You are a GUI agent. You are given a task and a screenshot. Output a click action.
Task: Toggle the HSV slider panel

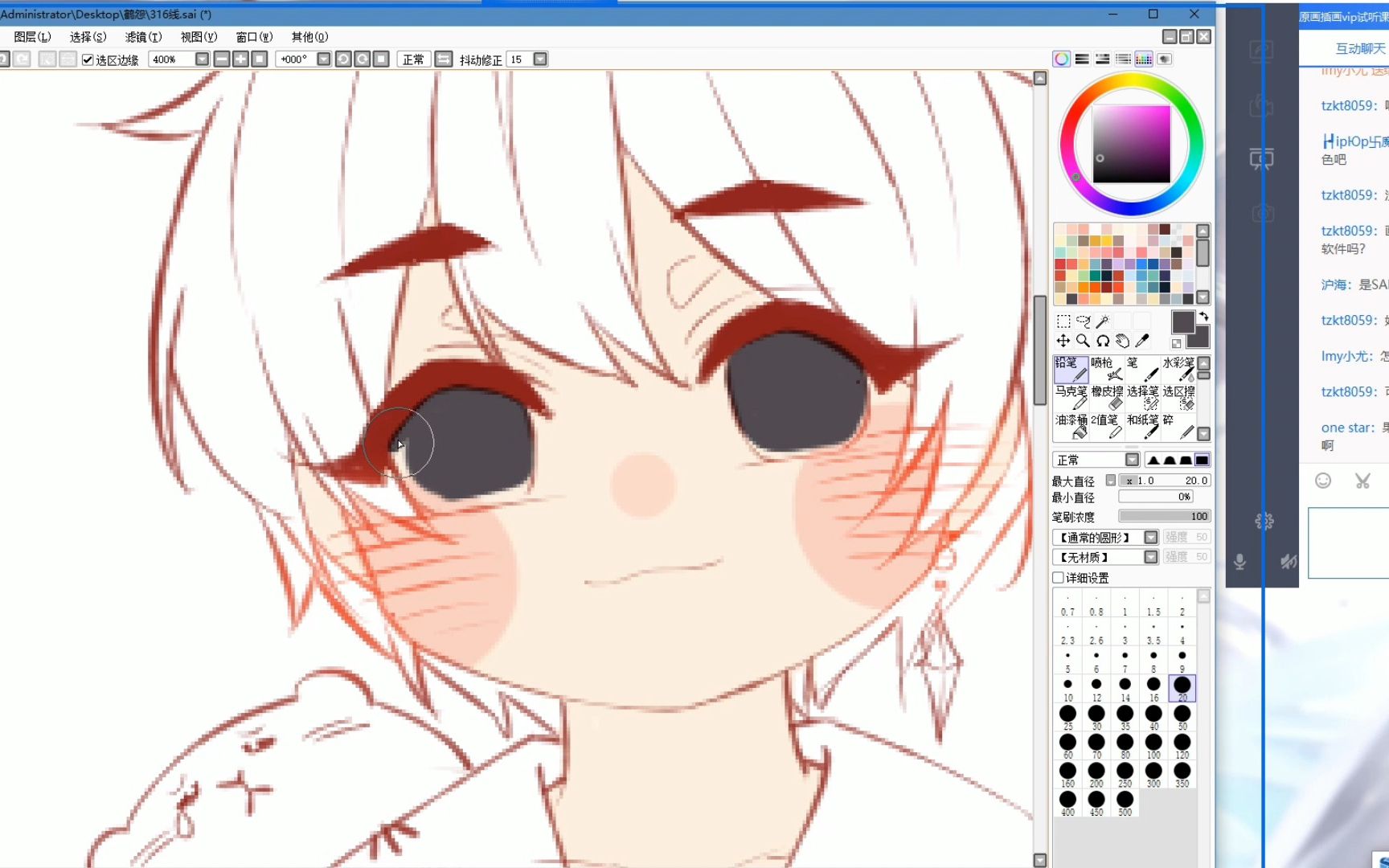pyautogui.click(x=1103, y=59)
